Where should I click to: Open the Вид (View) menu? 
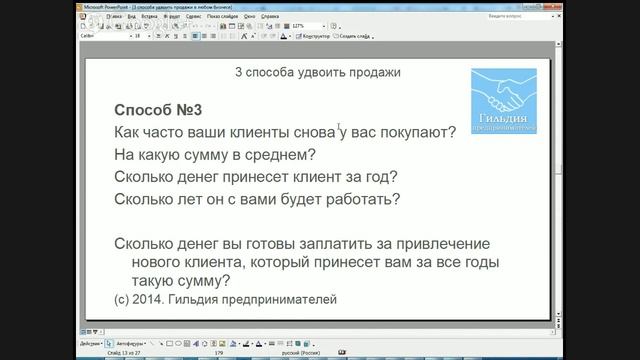[x=131, y=16]
